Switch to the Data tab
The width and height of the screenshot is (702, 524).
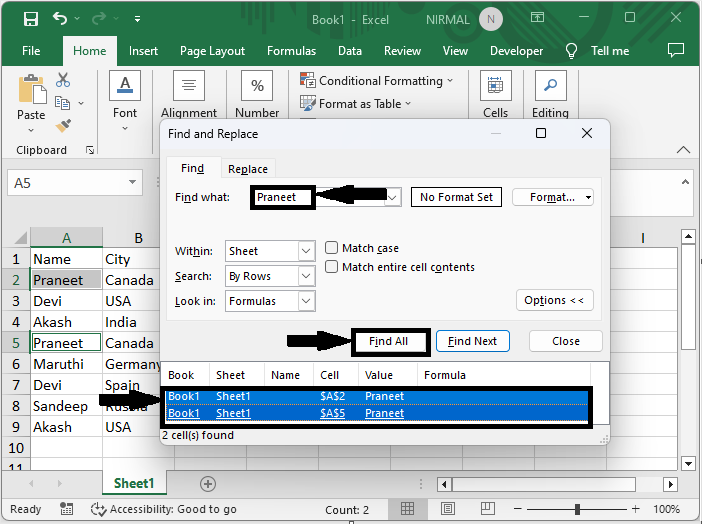pos(350,51)
